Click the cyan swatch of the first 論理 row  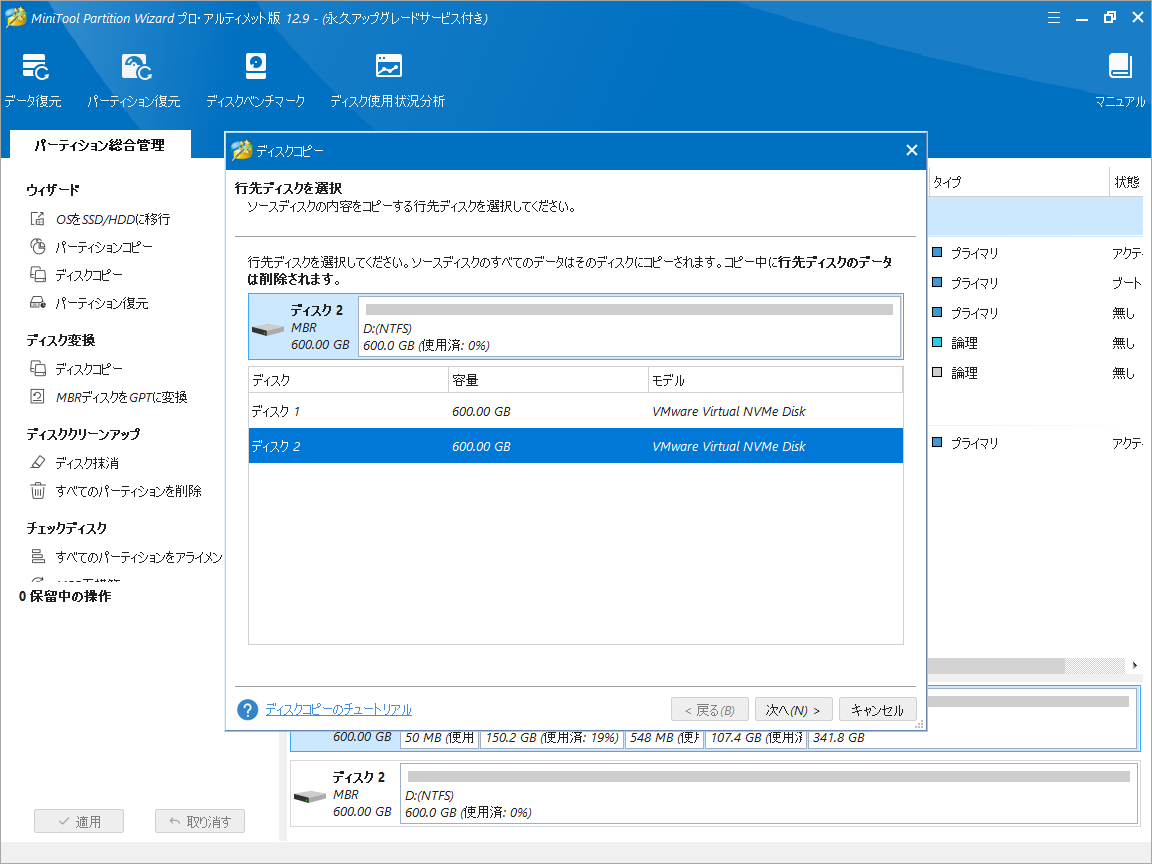937,342
